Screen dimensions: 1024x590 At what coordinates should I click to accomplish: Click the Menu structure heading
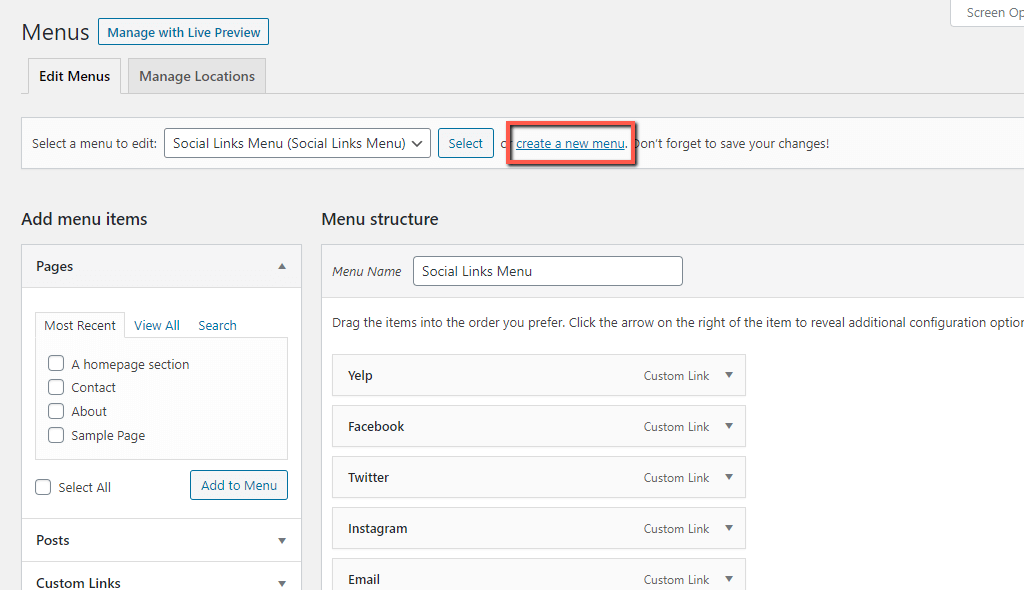[x=379, y=219]
